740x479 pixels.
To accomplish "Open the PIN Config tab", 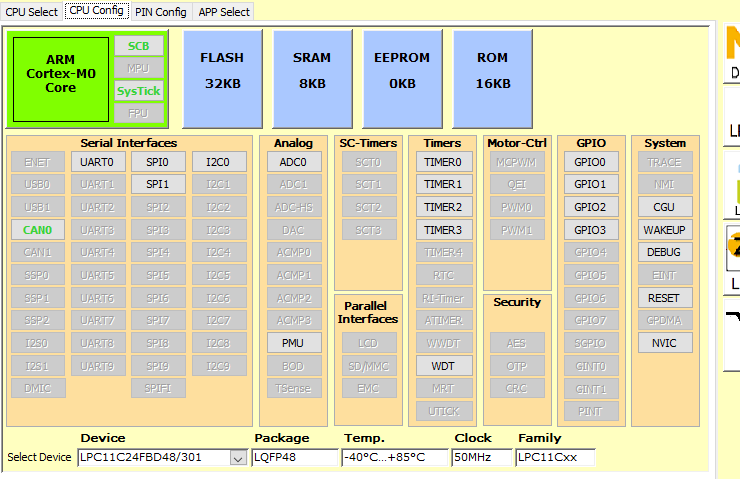I will pos(160,12).
